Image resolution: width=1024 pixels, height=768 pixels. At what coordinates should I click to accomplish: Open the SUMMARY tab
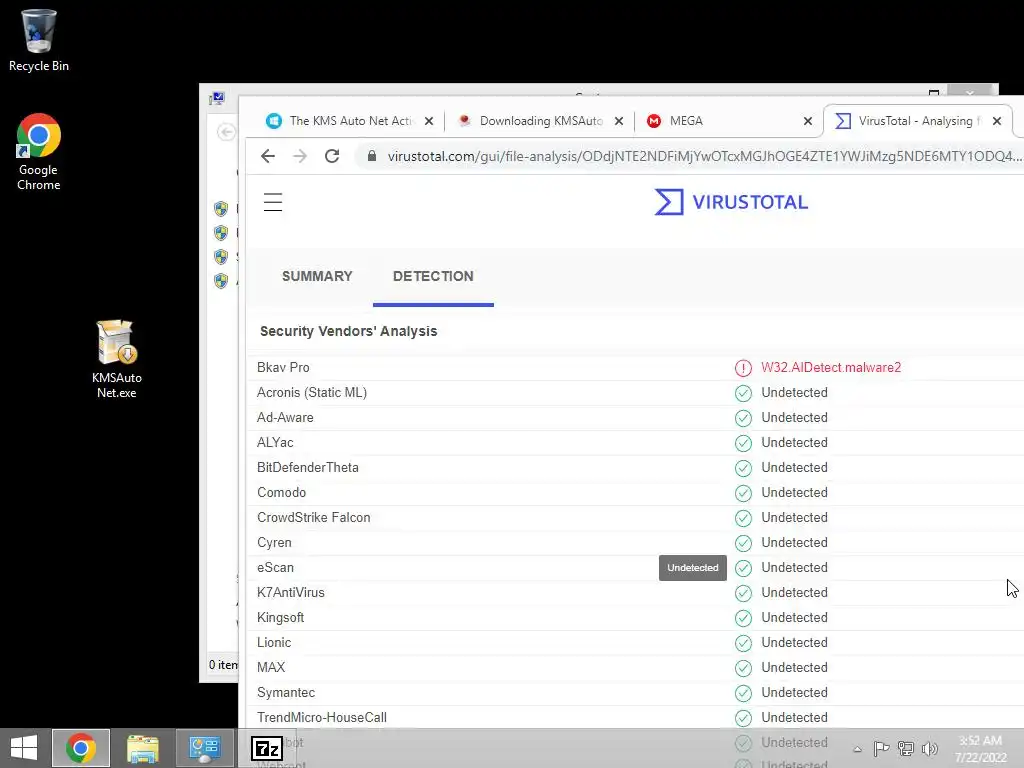317,276
